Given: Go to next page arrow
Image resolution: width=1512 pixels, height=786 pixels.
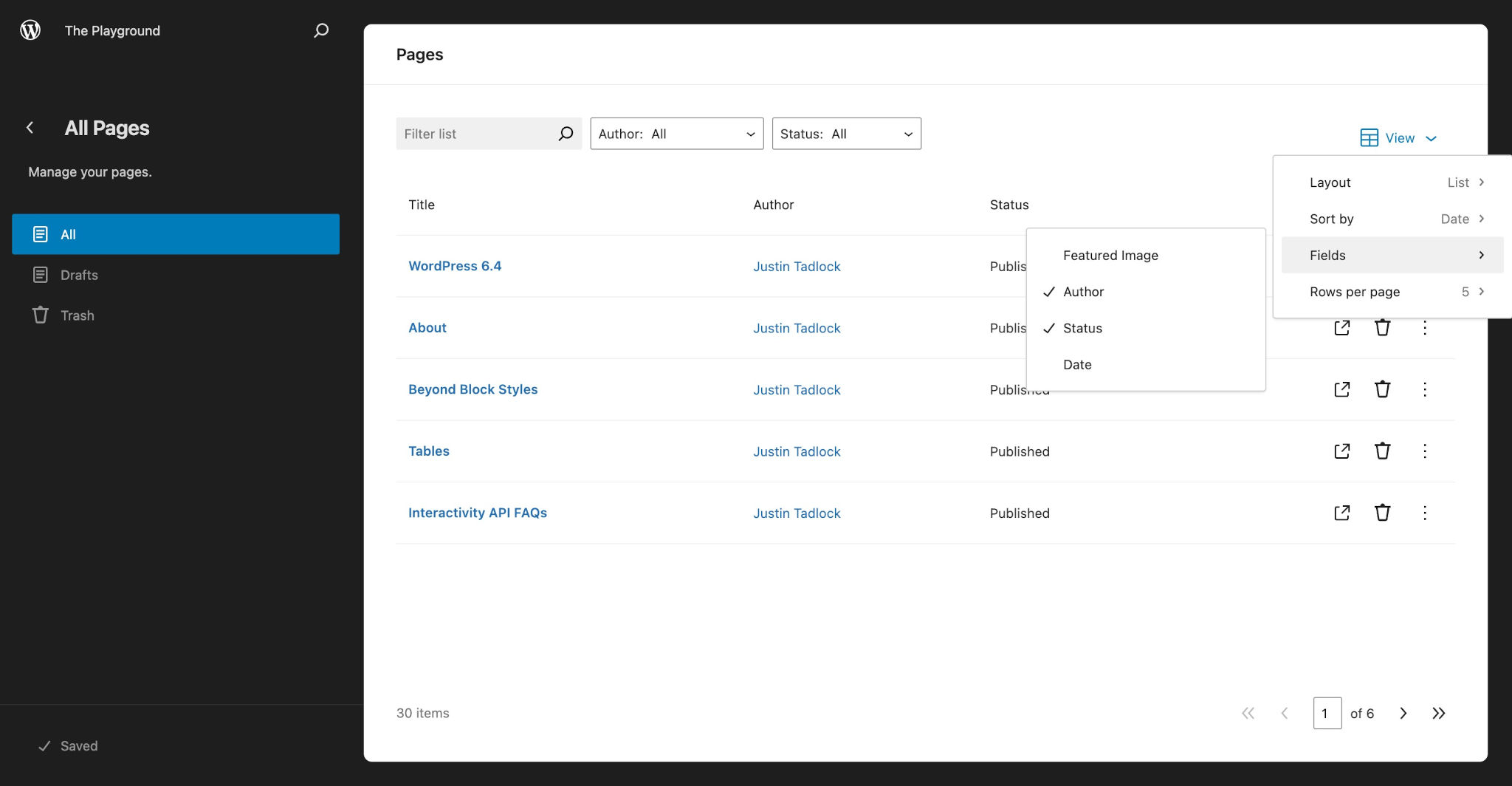Looking at the screenshot, I should [1403, 713].
